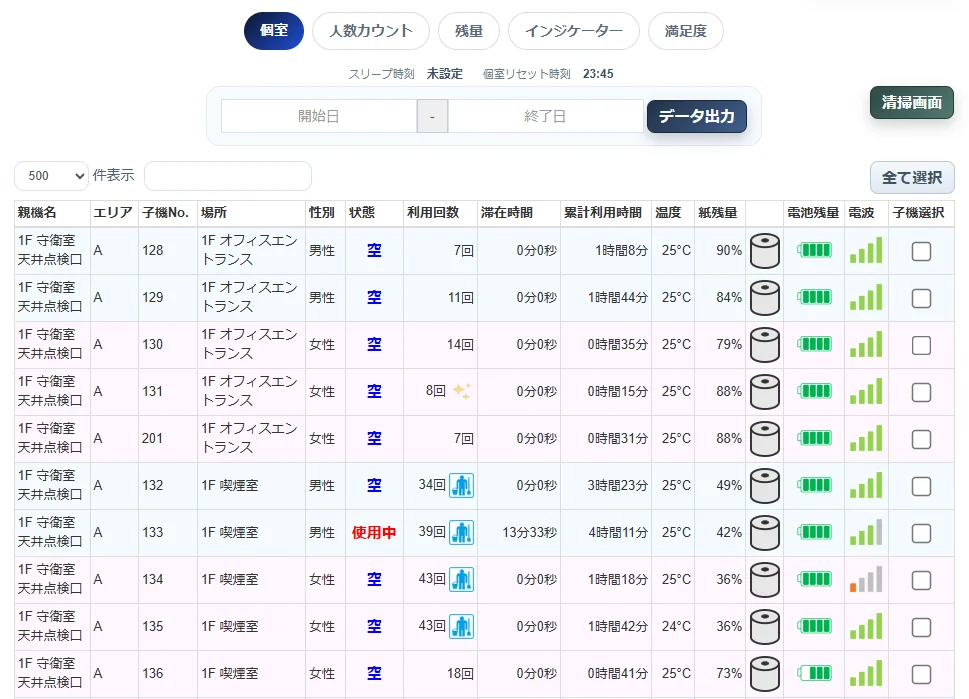Click the toilet paper roll icon for unit 132
The width and height of the screenshot is (969, 699).
click(x=764, y=486)
